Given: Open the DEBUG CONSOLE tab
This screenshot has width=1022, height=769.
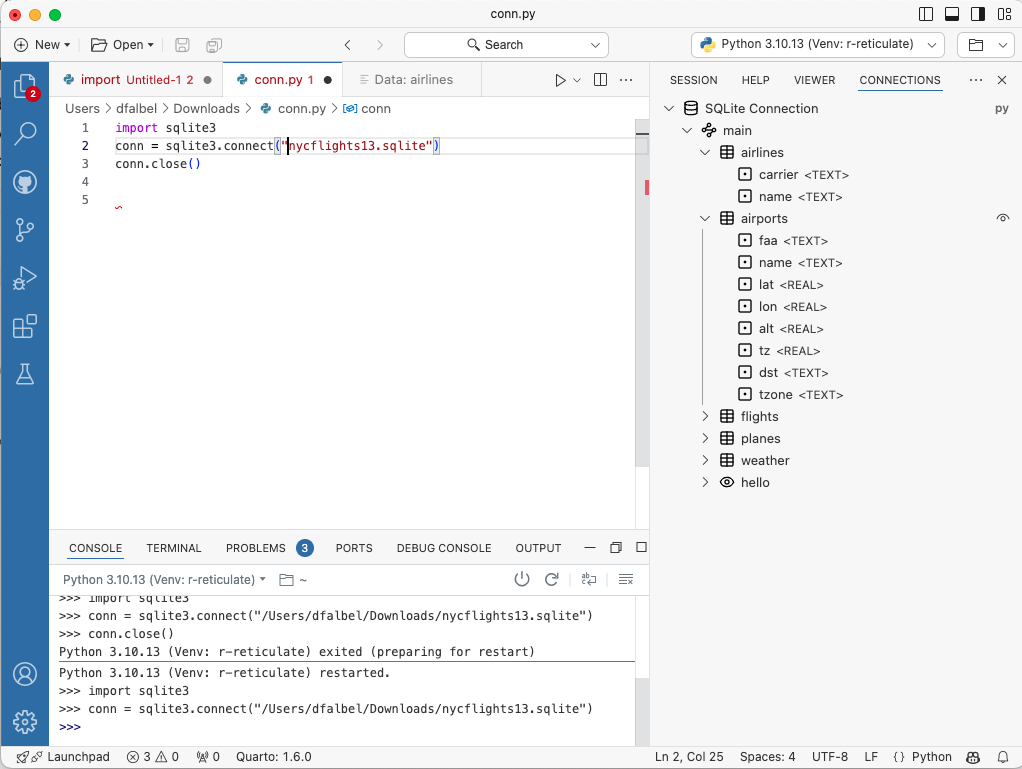Looking at the screenshot, I should [x=444, y=548].
